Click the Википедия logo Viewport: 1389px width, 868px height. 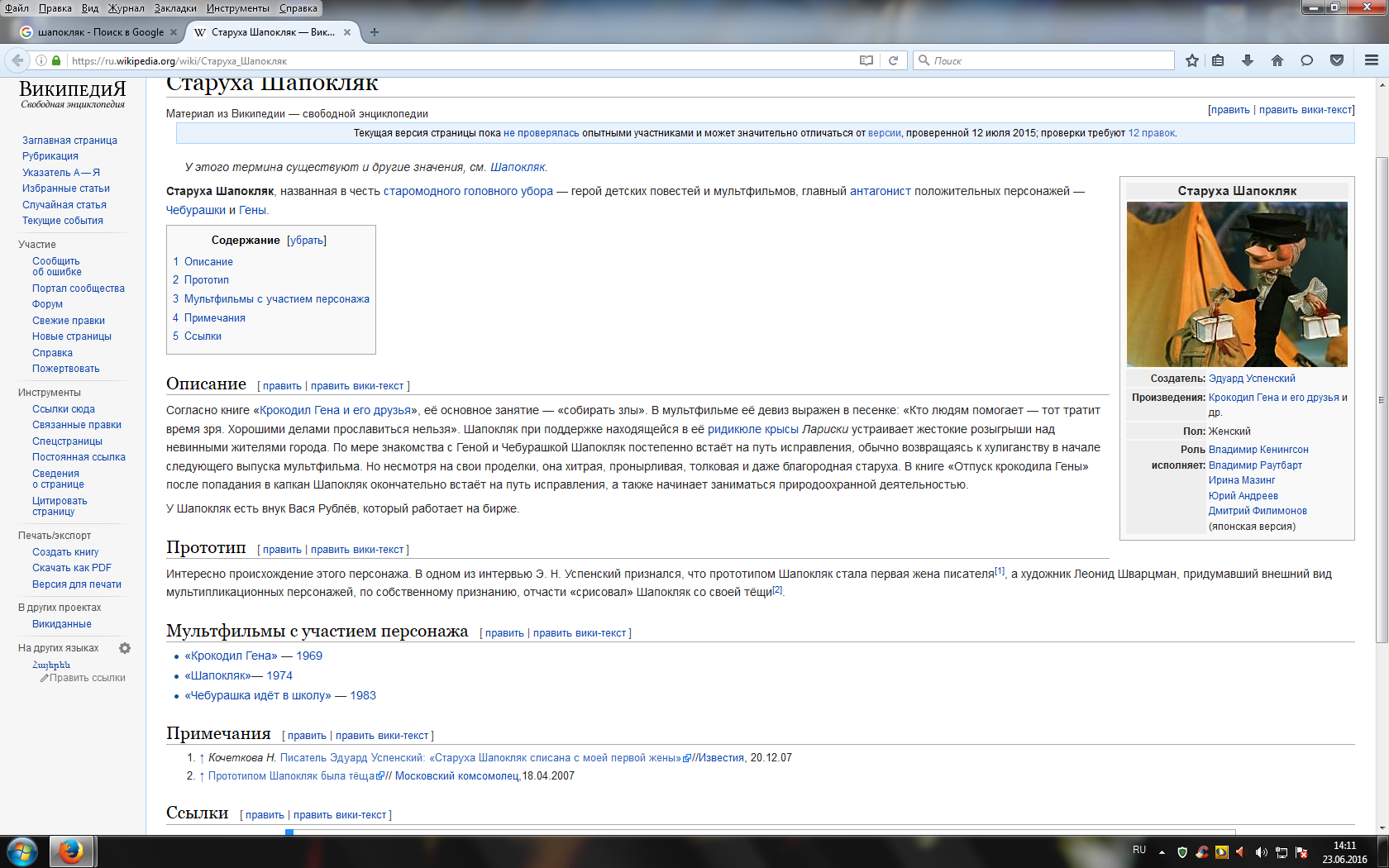(73, 94)
